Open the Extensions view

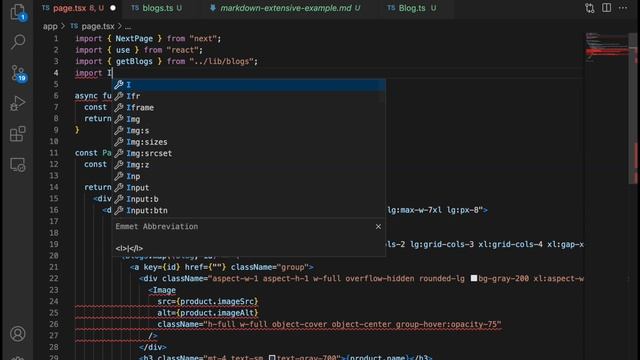pyautogui.click(x=18, y=133)
